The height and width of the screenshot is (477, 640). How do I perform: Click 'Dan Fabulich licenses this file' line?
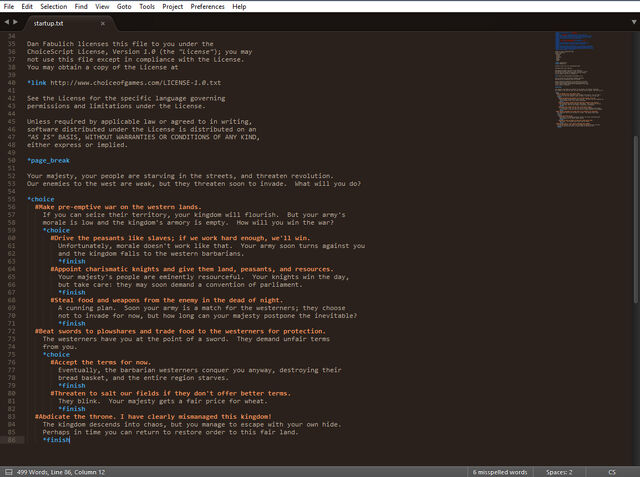click(120, 44)
